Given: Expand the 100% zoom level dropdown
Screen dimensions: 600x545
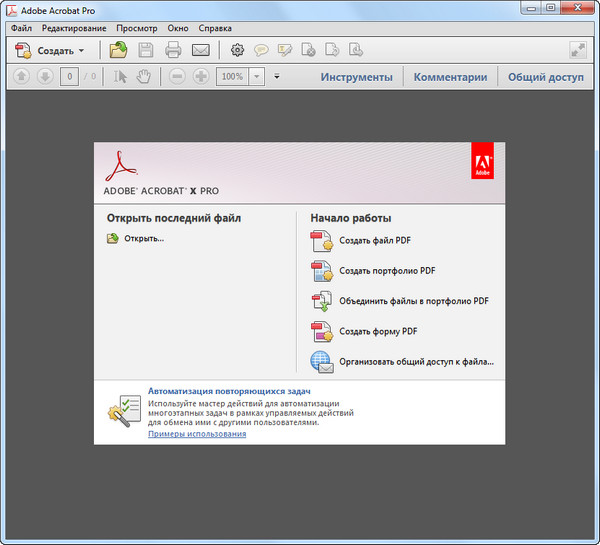Looking at the screenshot, I should (256, 77).
